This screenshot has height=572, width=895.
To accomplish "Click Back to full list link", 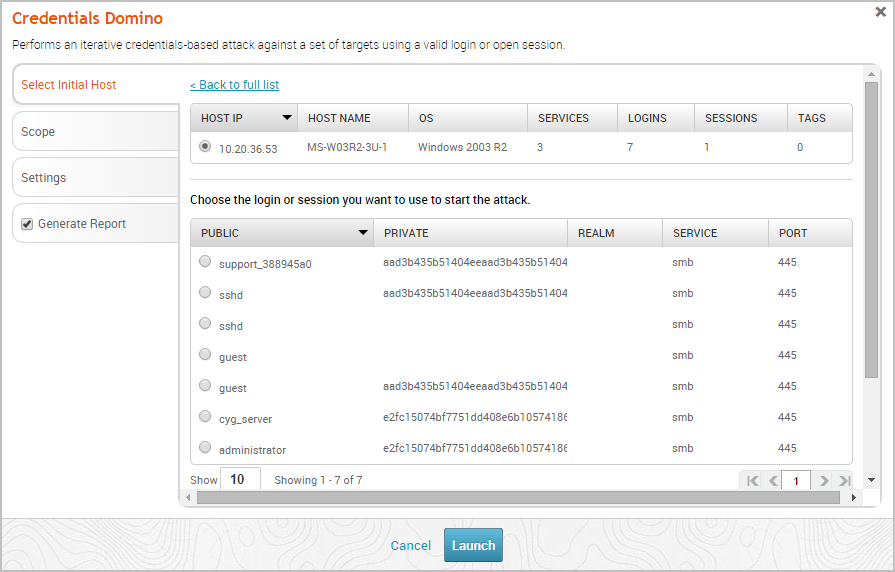I will click(234, 85).
